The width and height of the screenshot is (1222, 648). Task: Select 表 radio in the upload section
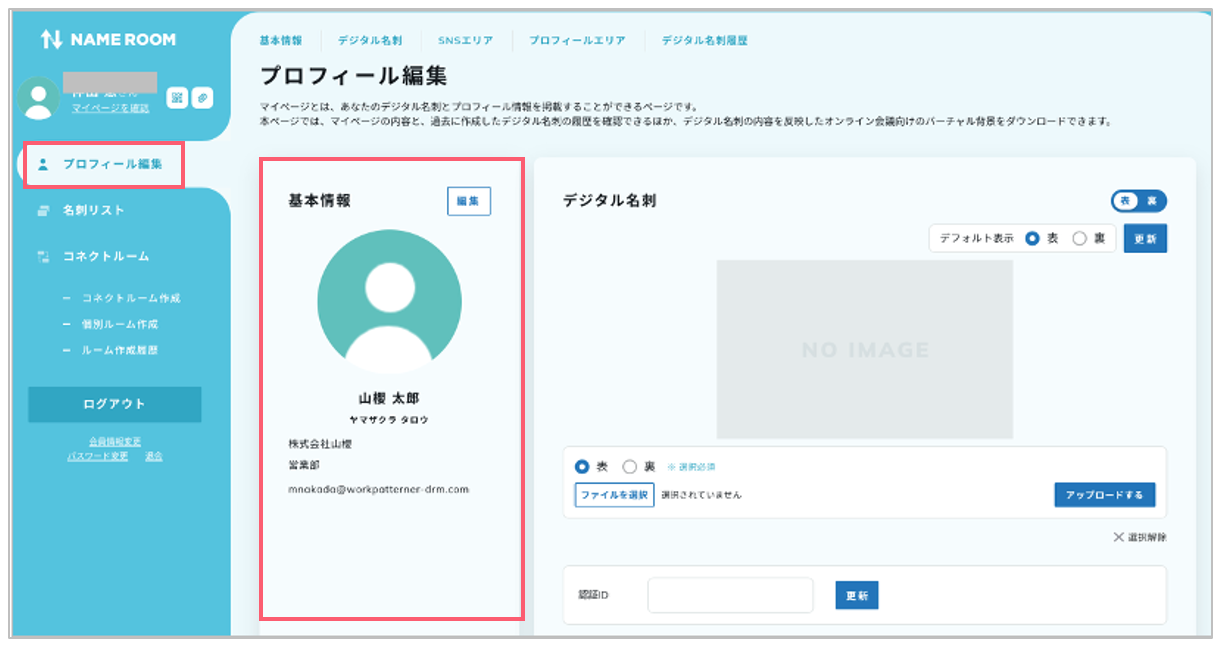coord(583,467)
